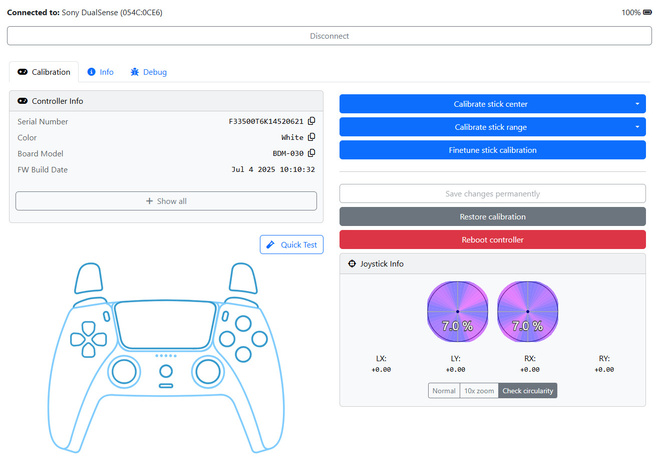Switch to the Info tab

[101, 72]
